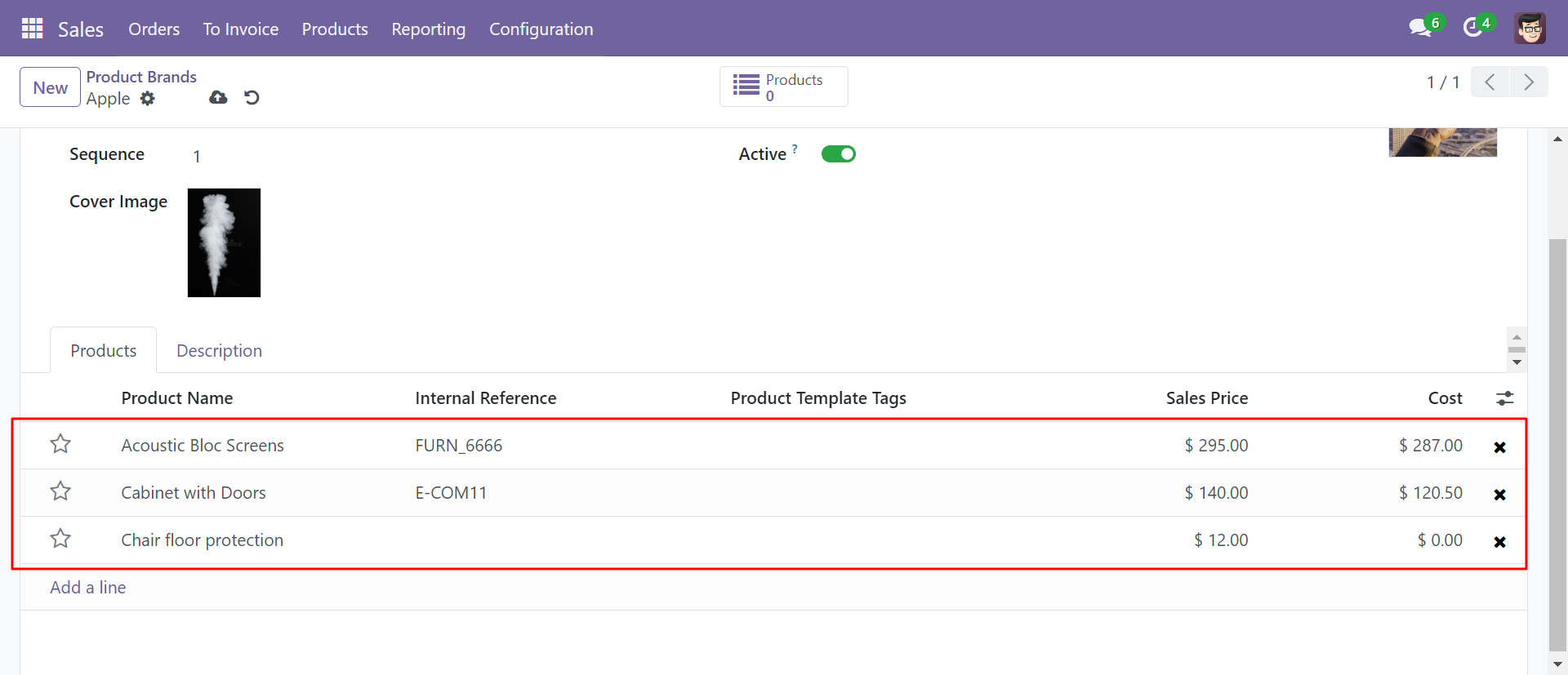This screenshot has width=1568, height=675.
Task: Sort by Internal Reference column header
Action: tap(486, 398)
